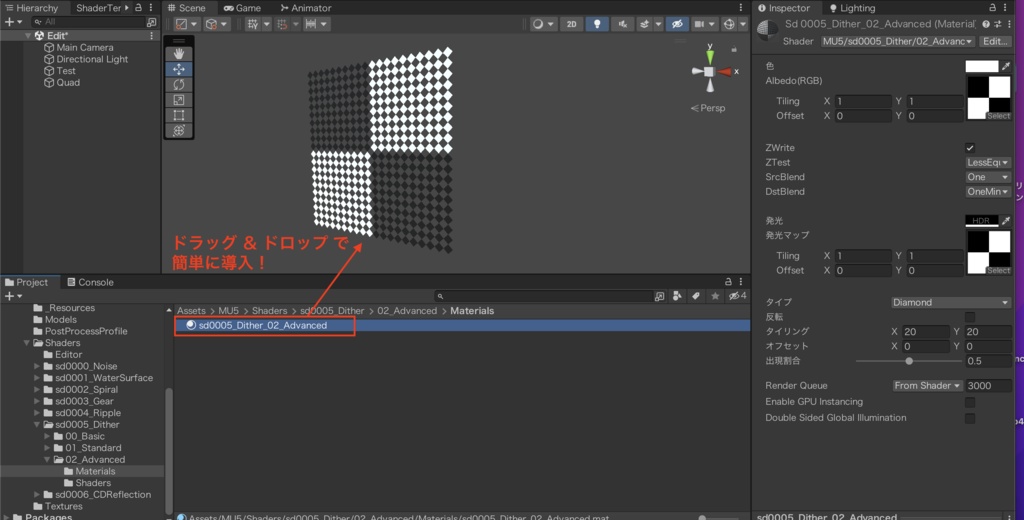Open the ZTest dropdown
Image resolution: width=1024 pixels, height=520 pixels.
tap(988, 163)
